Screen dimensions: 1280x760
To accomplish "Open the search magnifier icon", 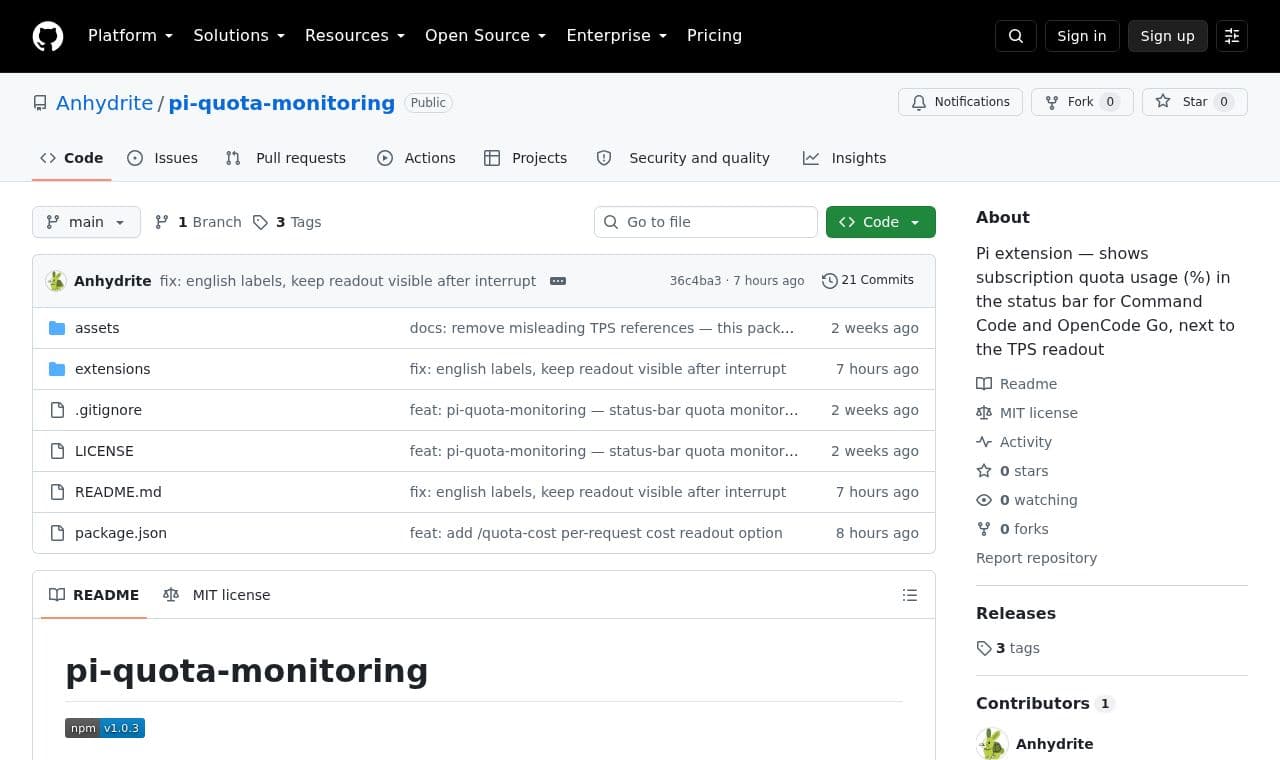I will point(1016,36).
